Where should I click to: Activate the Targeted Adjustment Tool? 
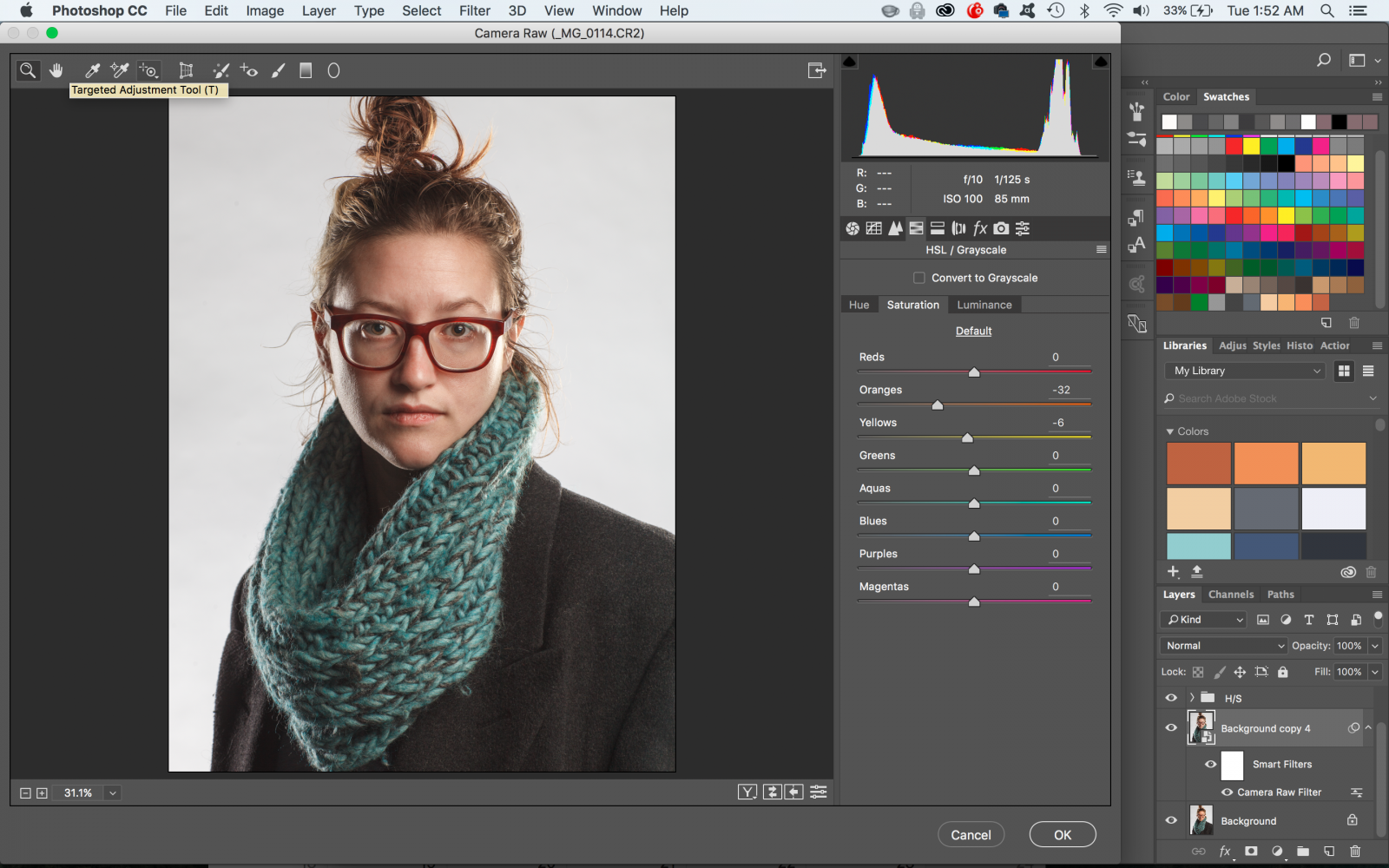(148, 70)
